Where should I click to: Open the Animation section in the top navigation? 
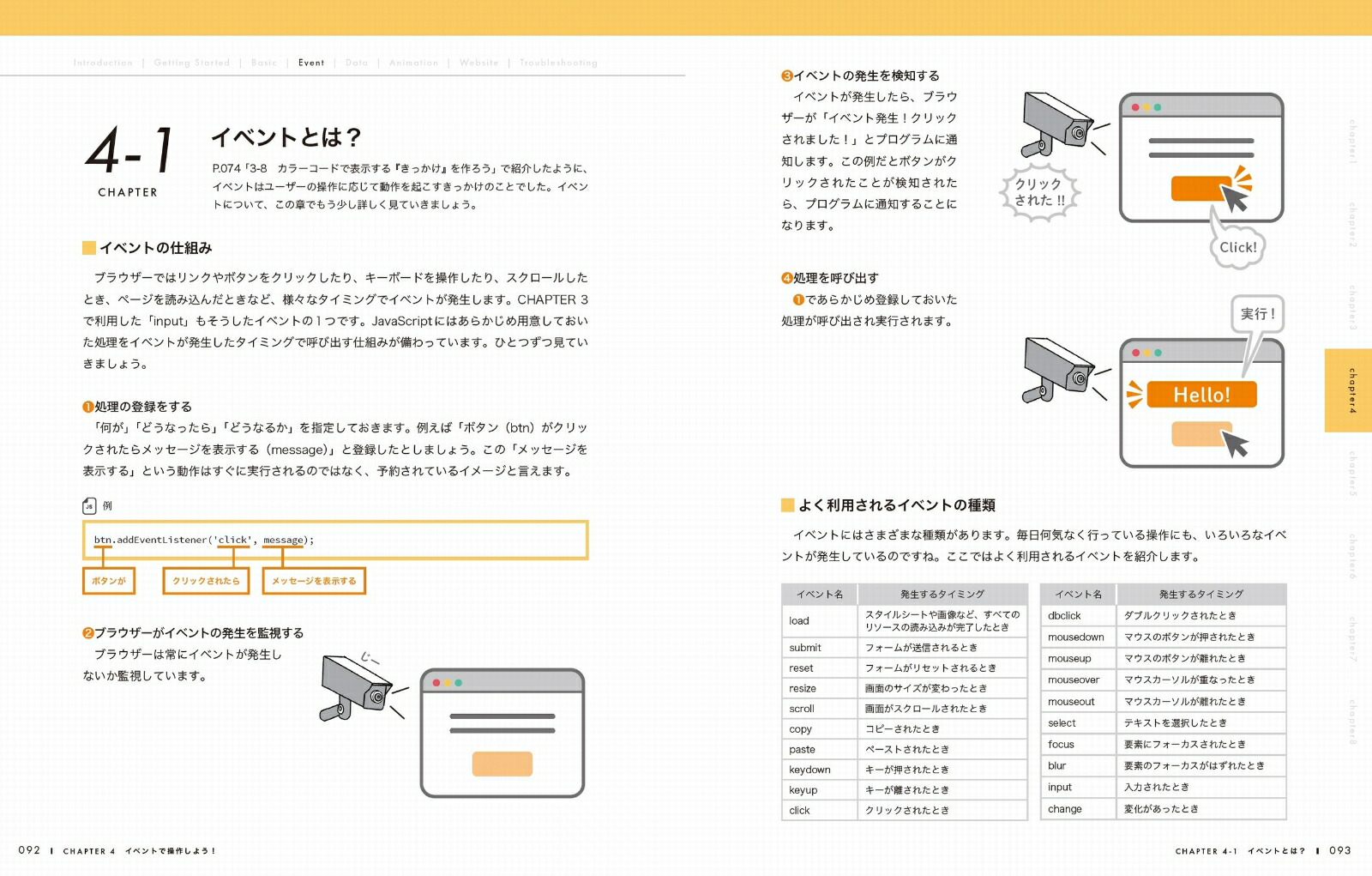pyautogui.click(x=414, y=63)
